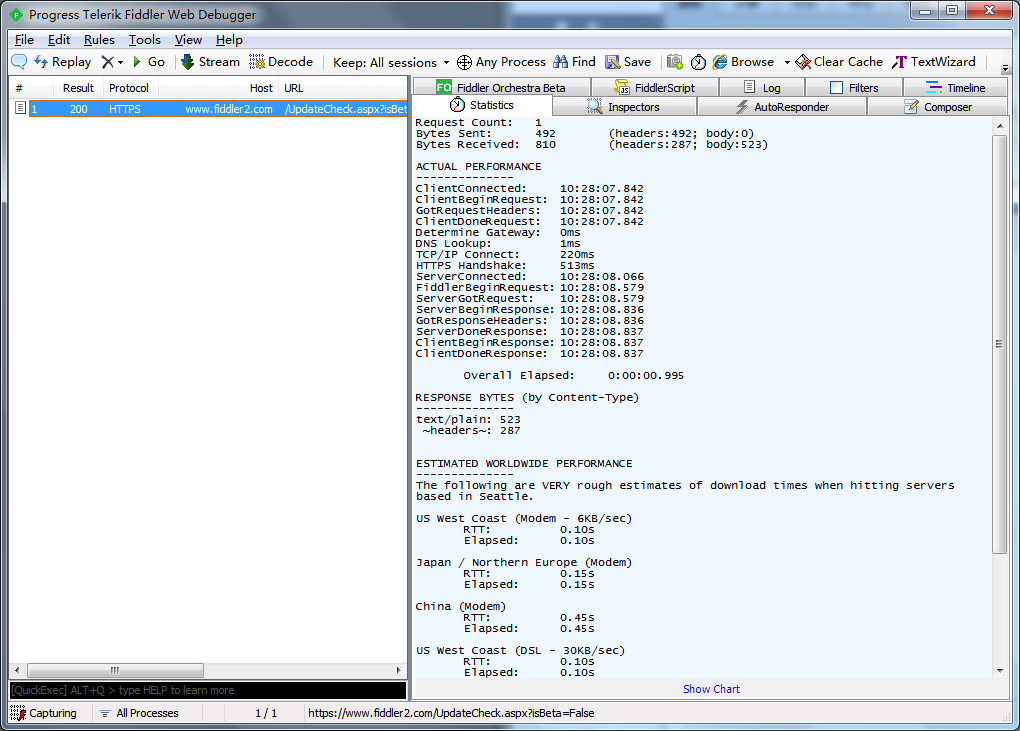
Task: Save sessions with Save button
Action: click(628, 62)
